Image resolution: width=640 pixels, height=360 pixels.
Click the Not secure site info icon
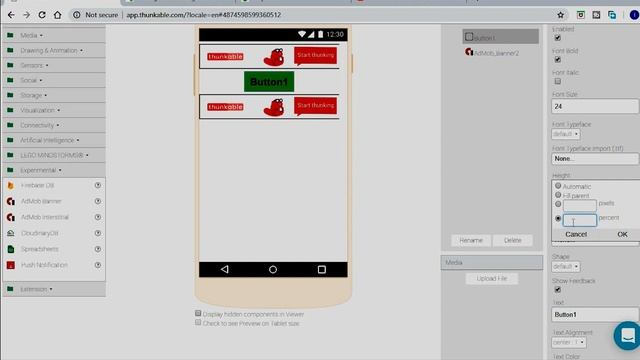coord(76,15)
